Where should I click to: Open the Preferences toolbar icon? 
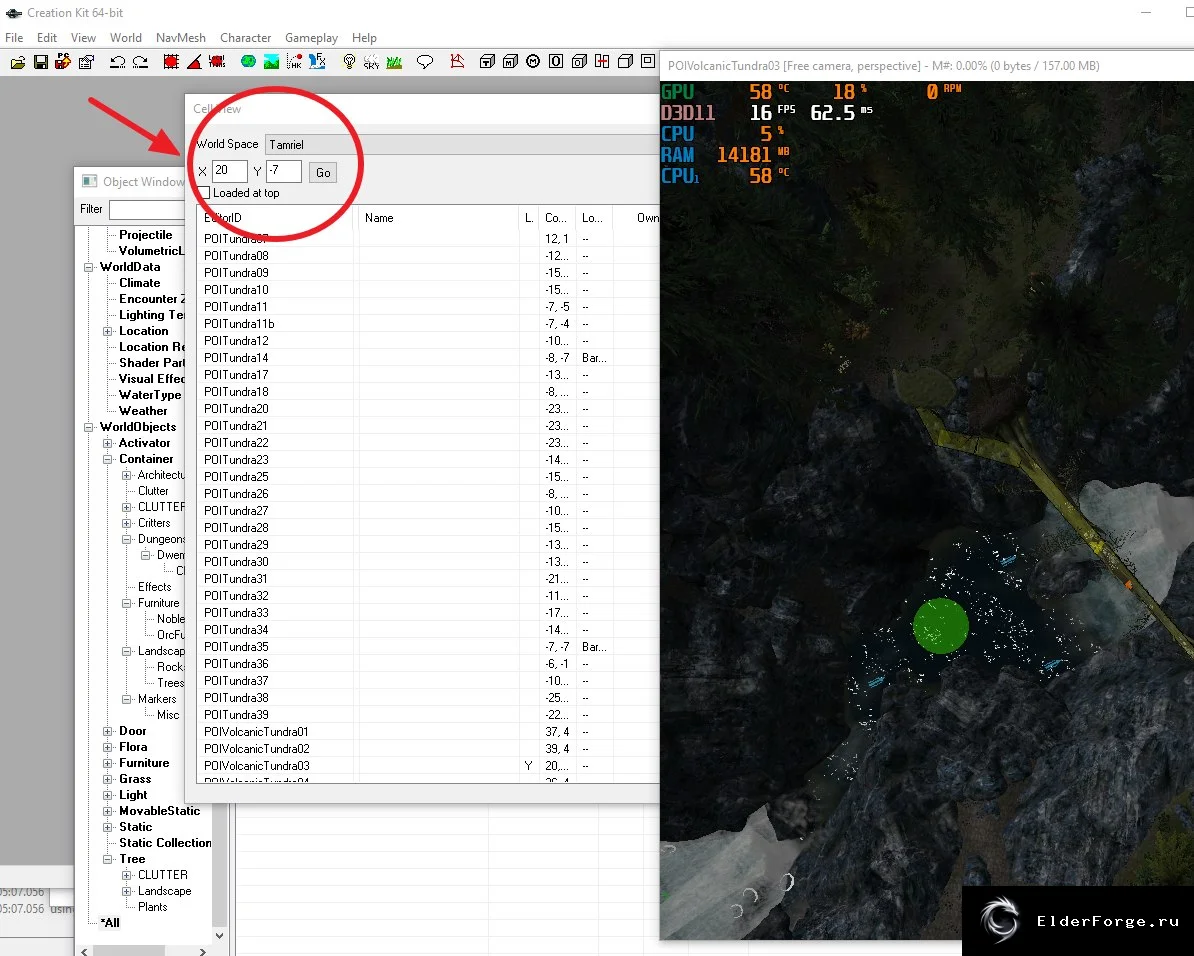[x=87, y=62]
